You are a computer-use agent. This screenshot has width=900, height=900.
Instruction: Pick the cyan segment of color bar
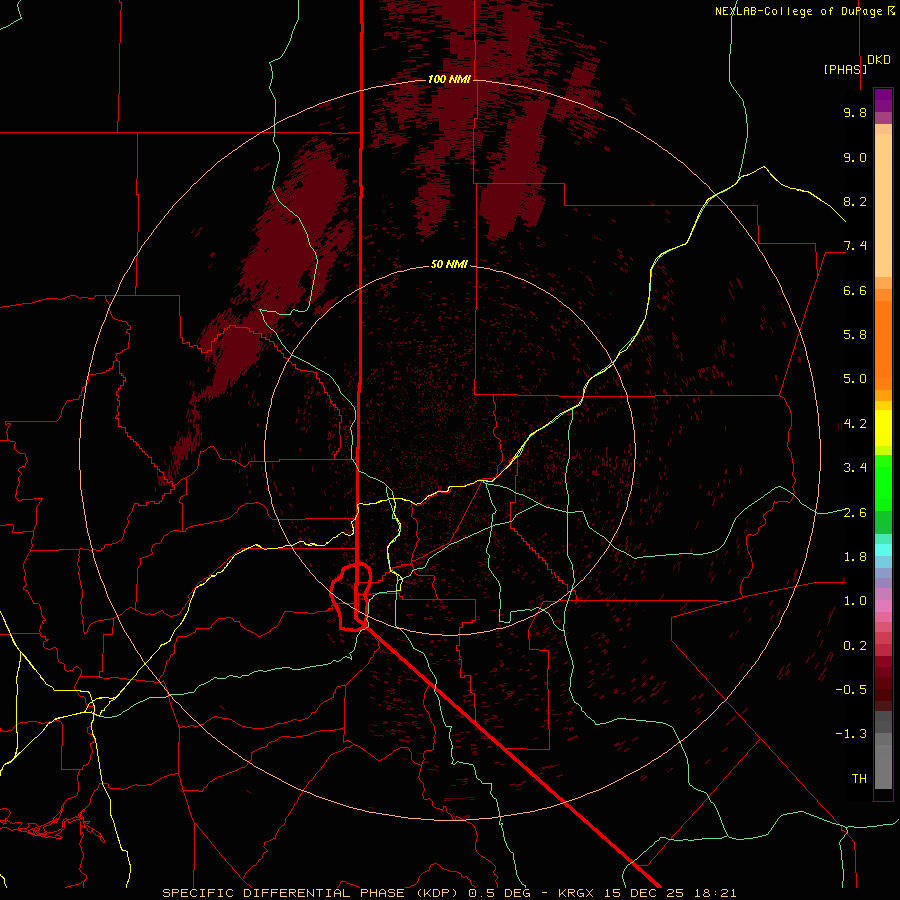[883, 550]
